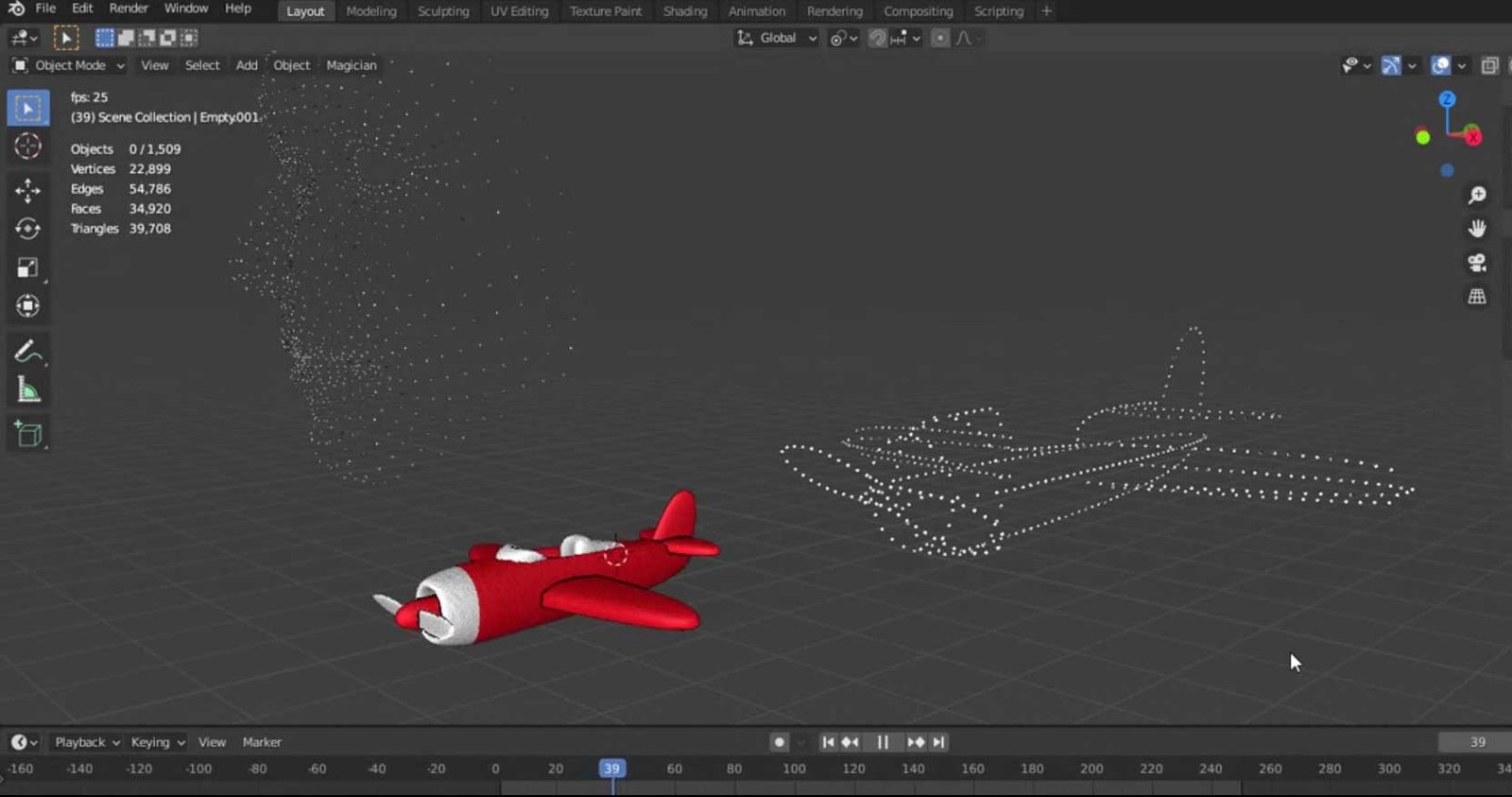Viewport: 1512px width, 797px height.
Task: Open the Playback dropdown in timeline
Action: [x=87, y=742]
